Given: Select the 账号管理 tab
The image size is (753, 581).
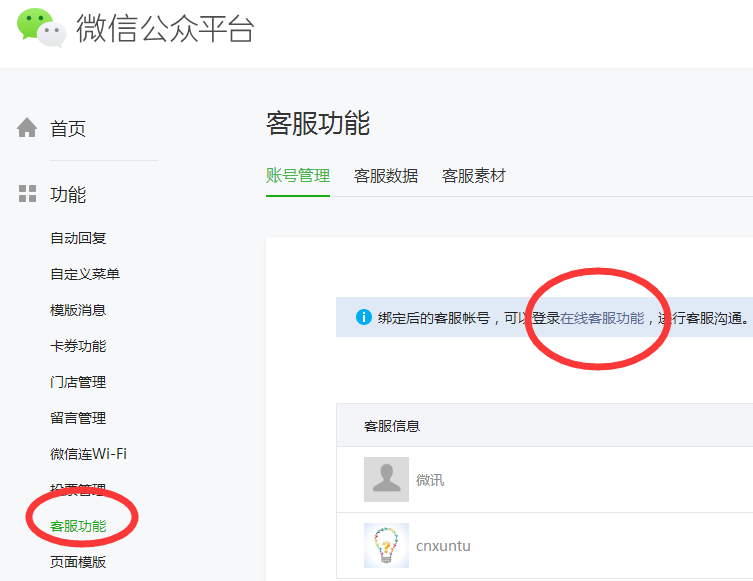Looking at the screenshot, I should [298, 176].
